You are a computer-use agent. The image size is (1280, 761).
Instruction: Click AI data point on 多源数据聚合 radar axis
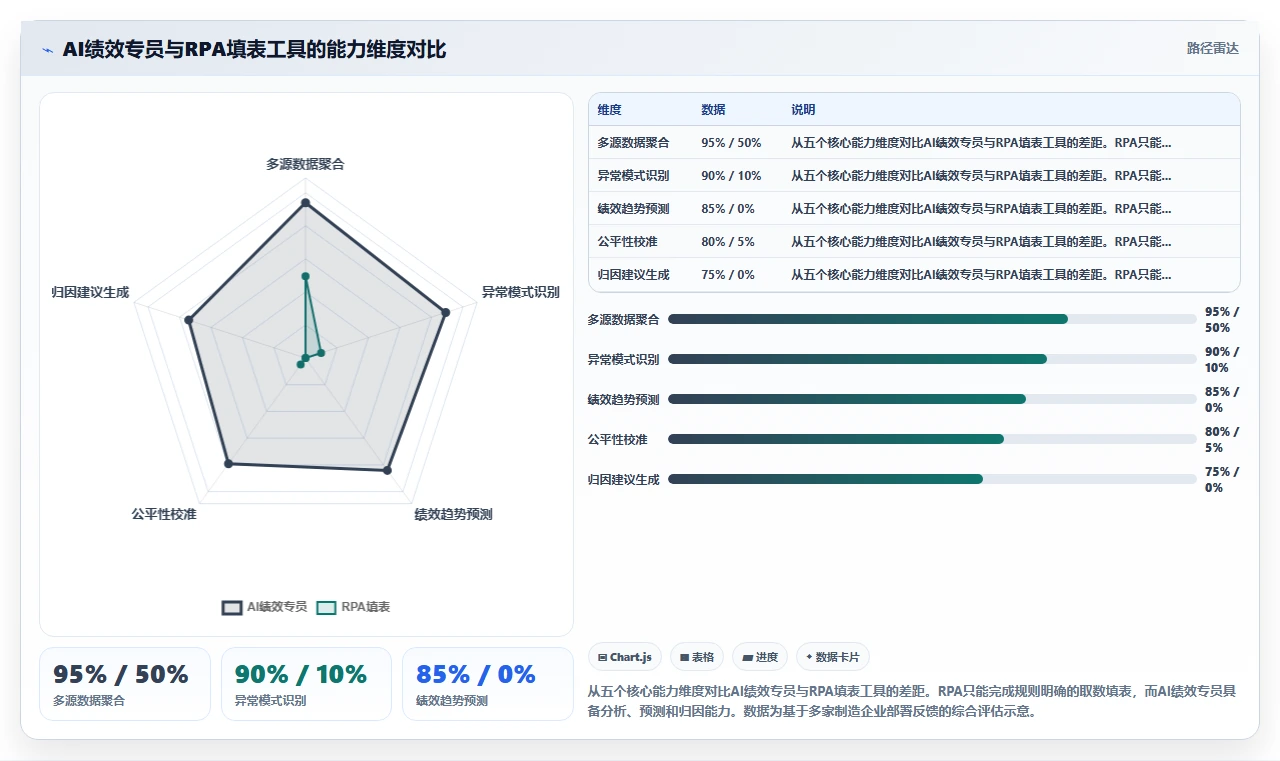(x=306, y=203)
